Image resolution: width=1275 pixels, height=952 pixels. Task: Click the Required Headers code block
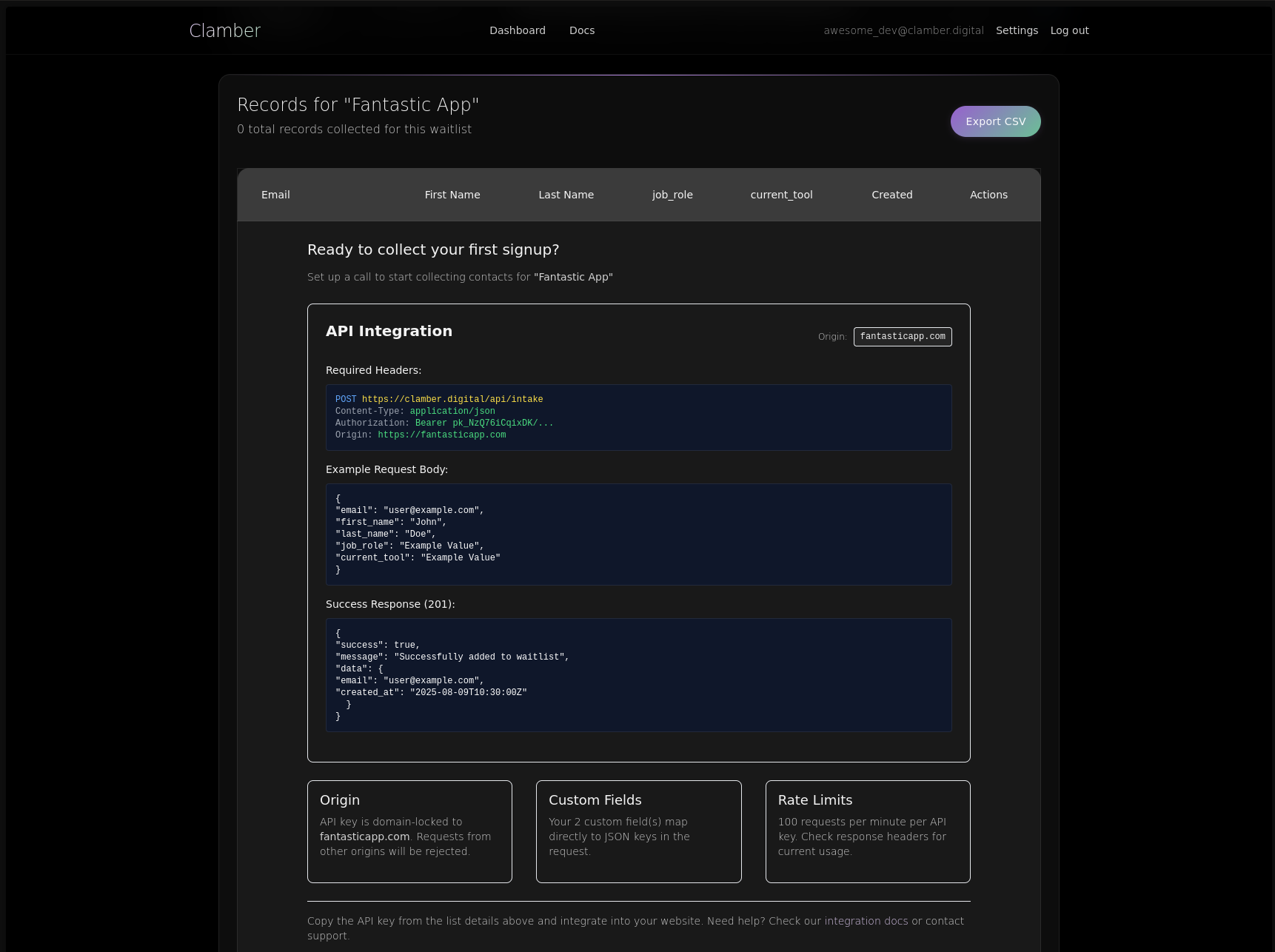point(638,418)
